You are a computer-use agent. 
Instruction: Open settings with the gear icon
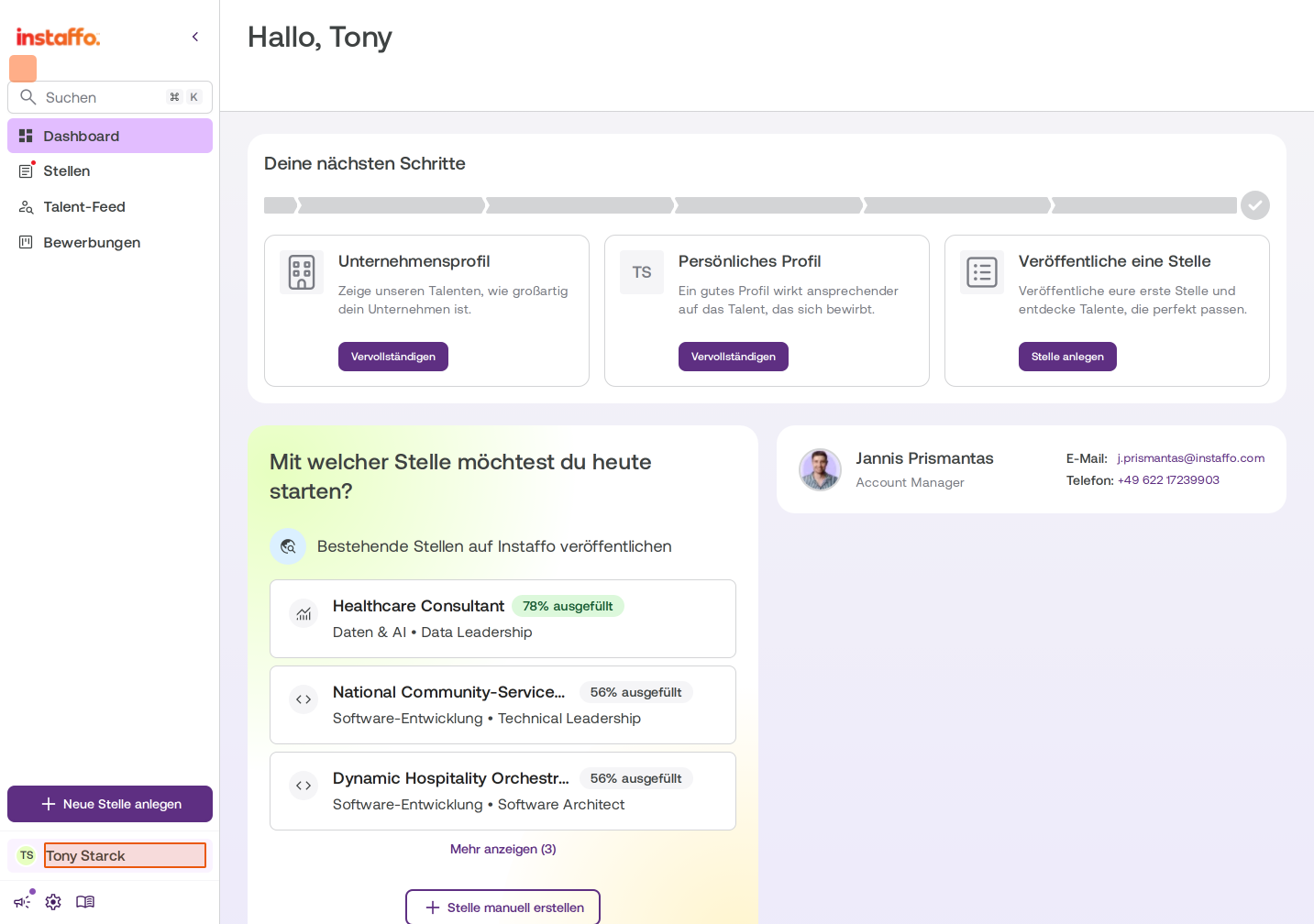(53, 902)
